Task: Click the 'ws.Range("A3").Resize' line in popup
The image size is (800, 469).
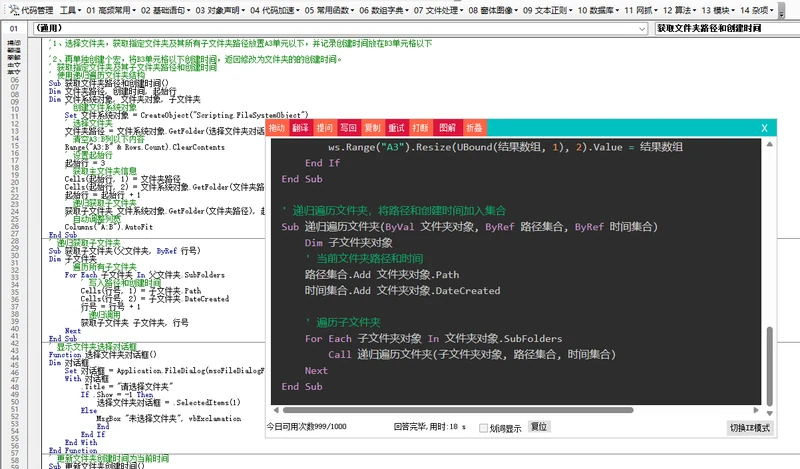Action: (x=505, y=147)
